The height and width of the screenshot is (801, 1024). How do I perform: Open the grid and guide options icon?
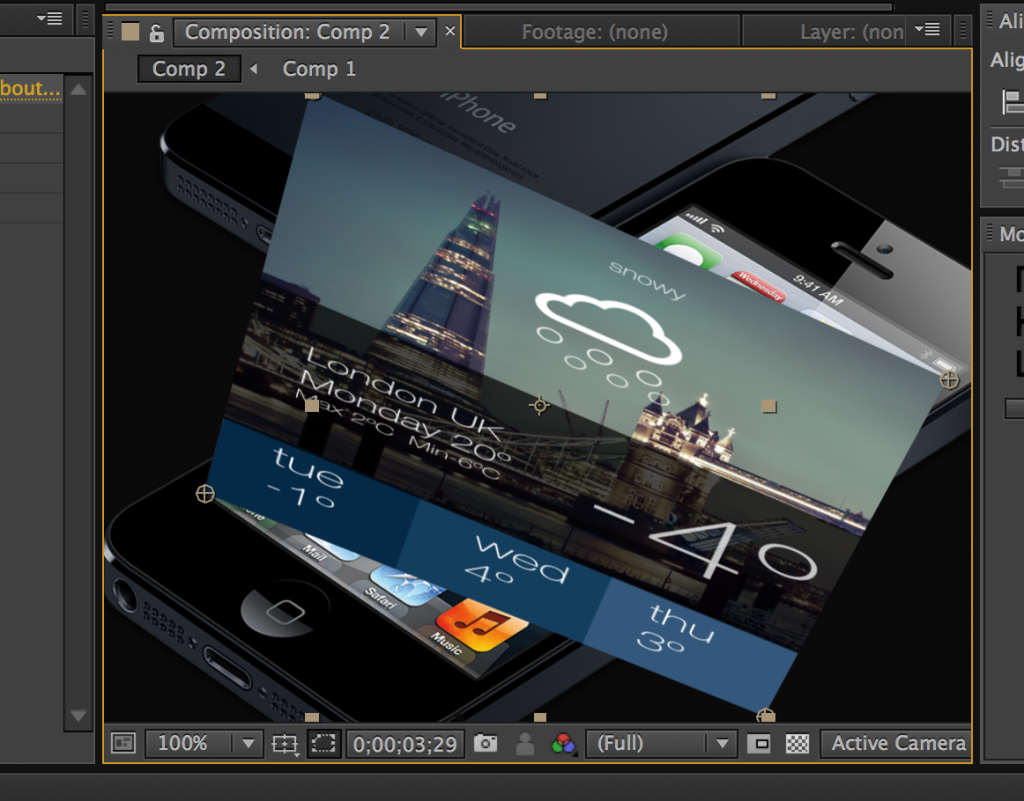(285, 743)
